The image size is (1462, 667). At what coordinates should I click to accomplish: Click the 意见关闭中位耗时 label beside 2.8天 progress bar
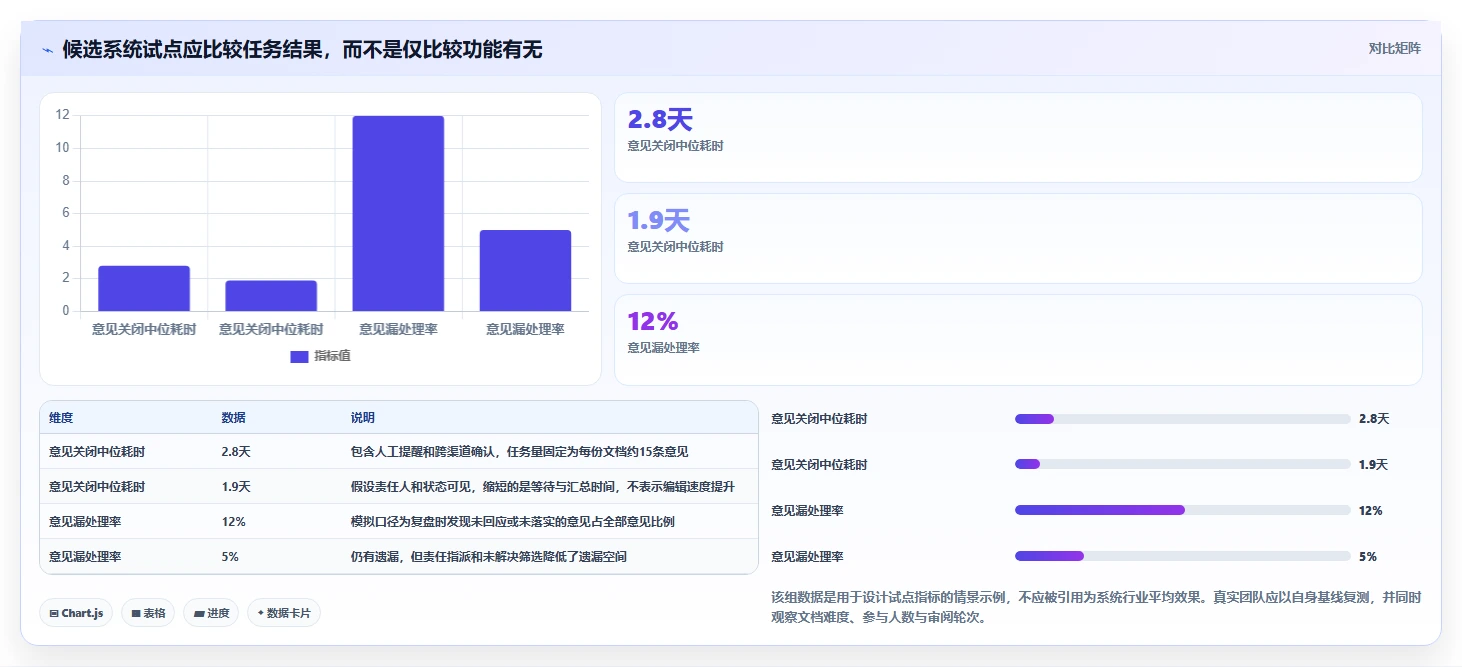[x=819, y=419]
